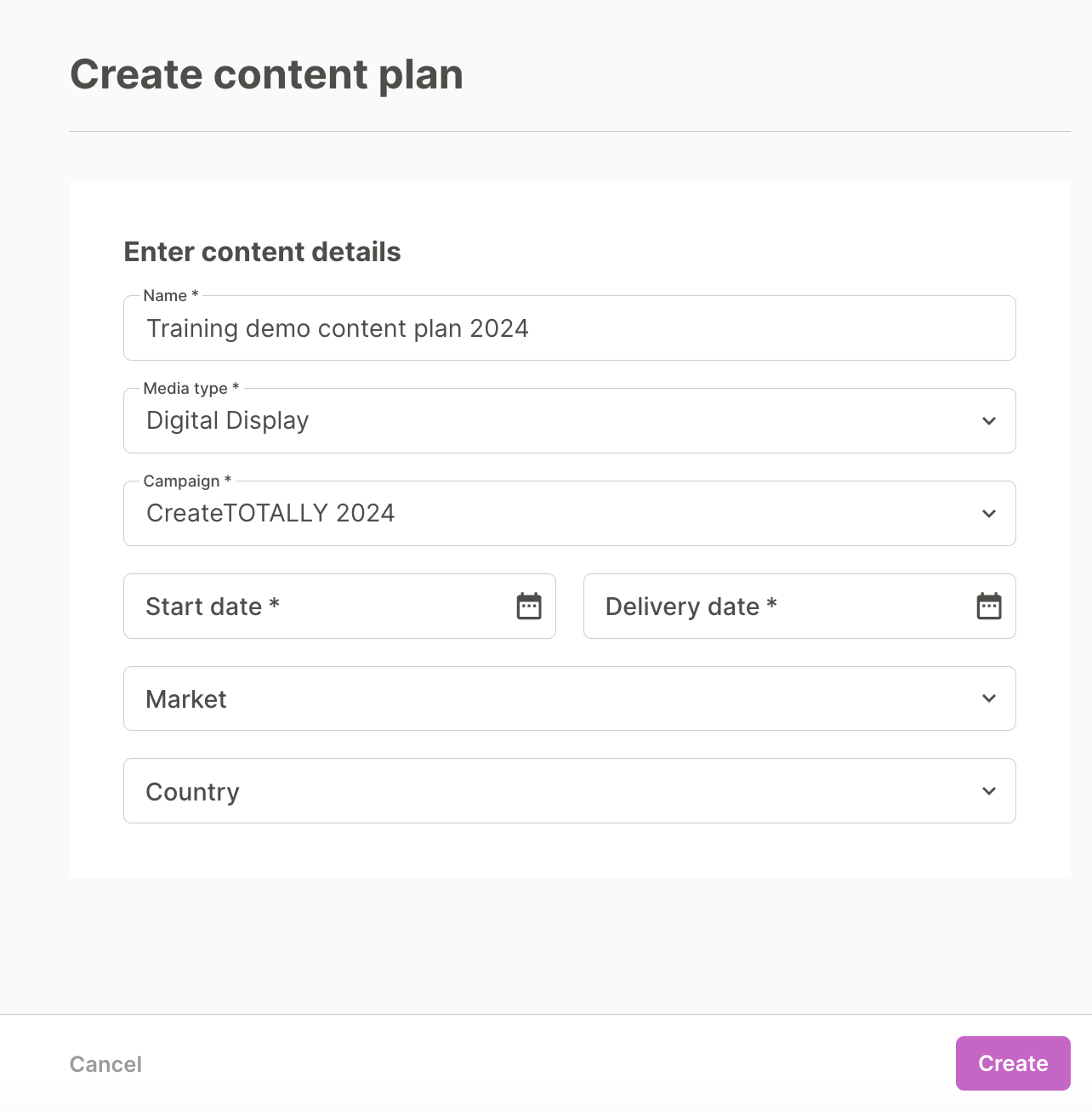Click the Cancel link
1092x1111 pixels.
pos(105,1064)
